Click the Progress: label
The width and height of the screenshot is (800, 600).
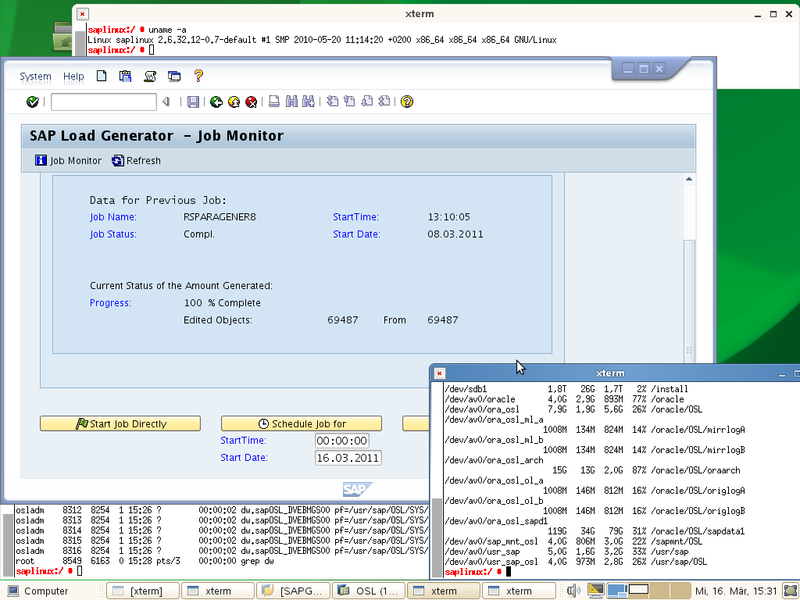coord(110,303)
